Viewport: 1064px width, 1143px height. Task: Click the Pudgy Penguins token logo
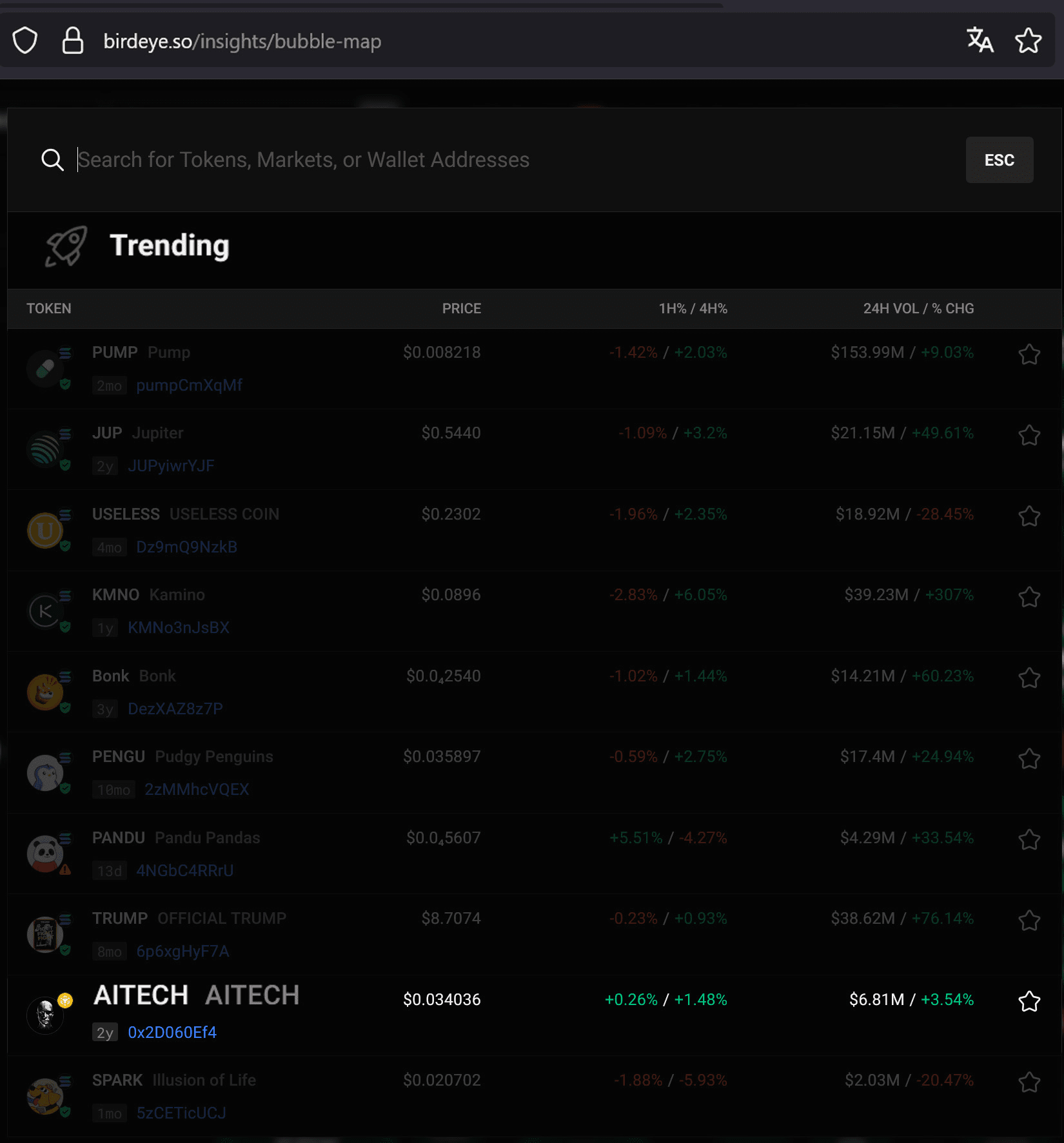[x=45, y=773]
